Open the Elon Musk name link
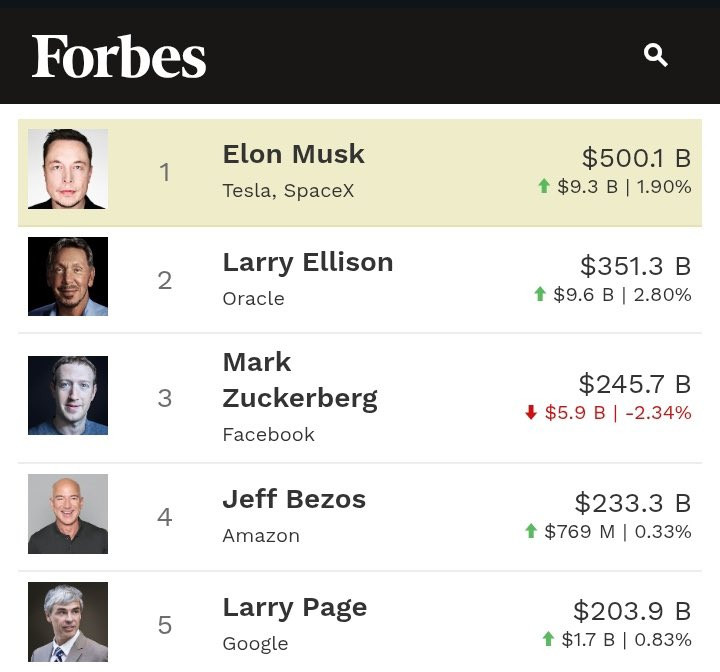 293,154
